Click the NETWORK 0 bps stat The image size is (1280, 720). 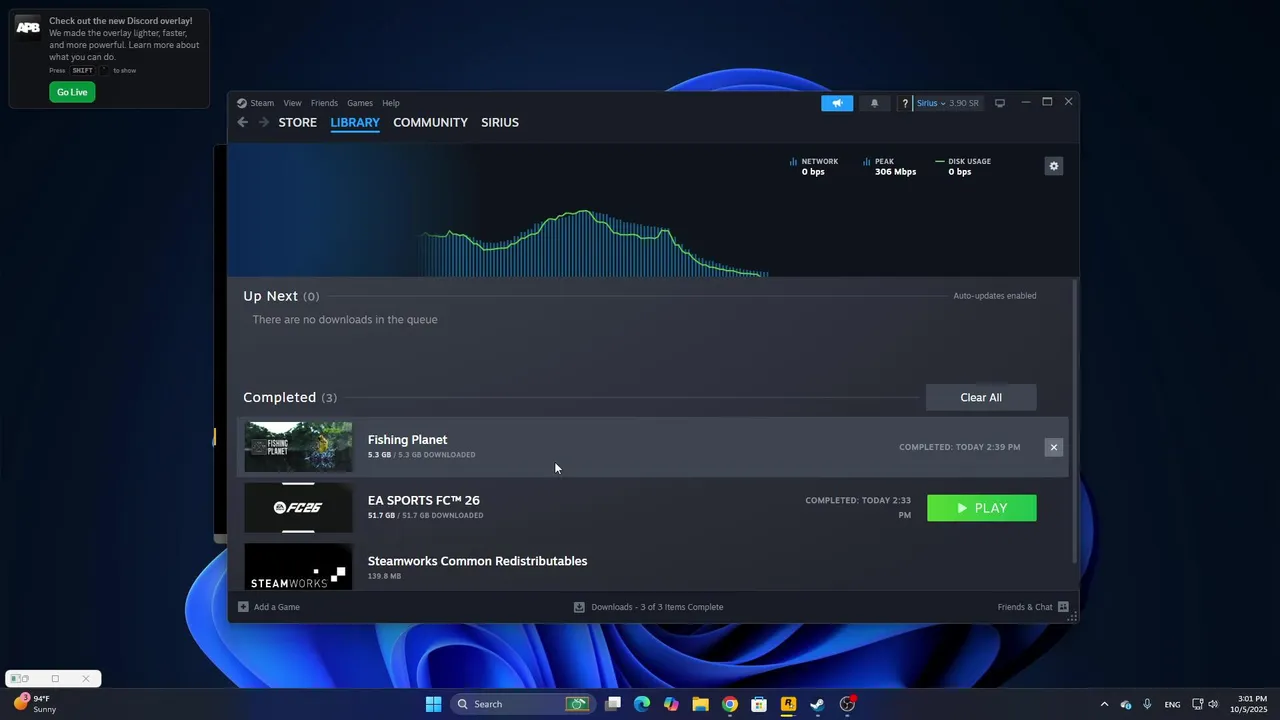click(813, 166)
